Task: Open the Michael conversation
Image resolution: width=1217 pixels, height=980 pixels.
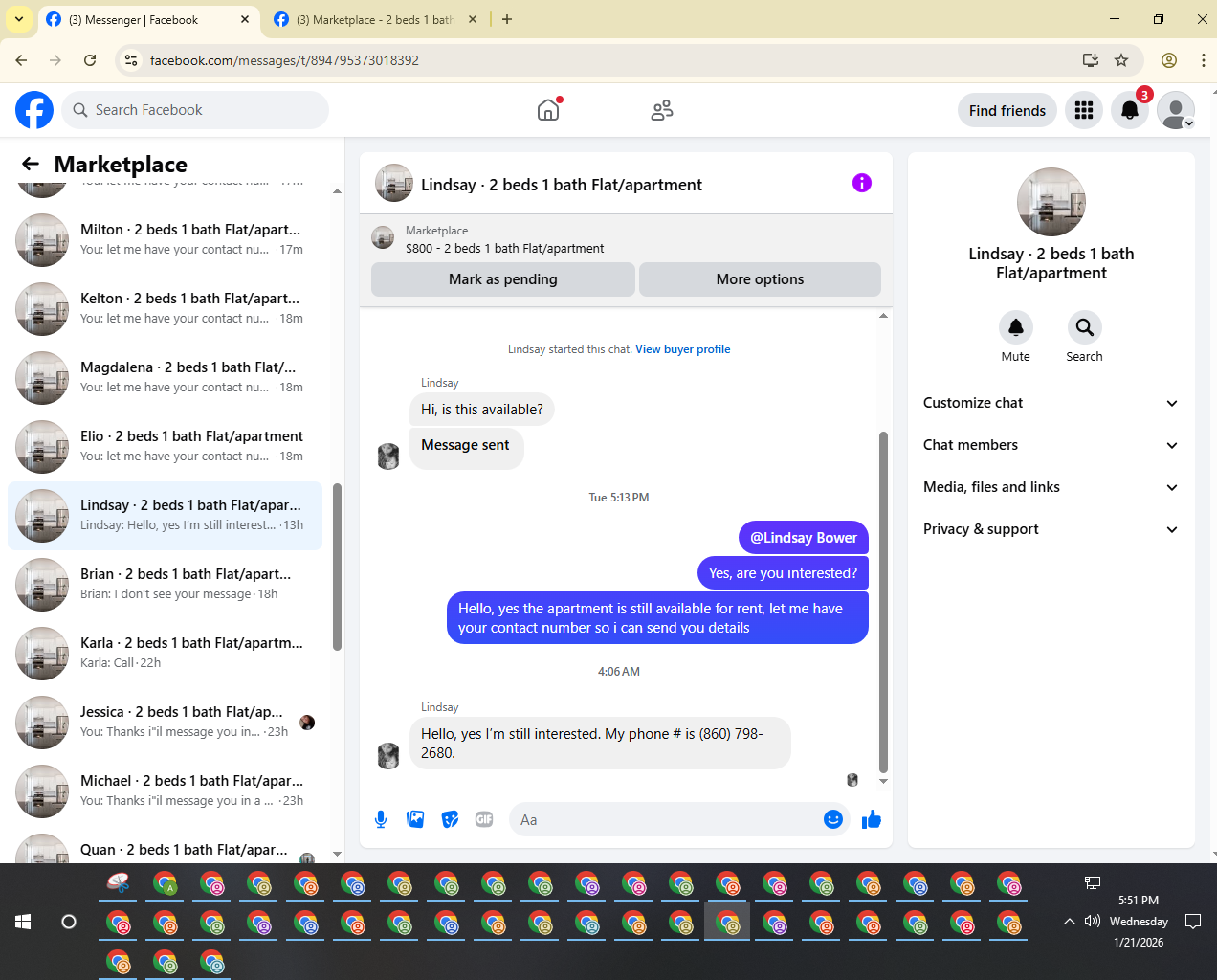Action: (165, 791)
